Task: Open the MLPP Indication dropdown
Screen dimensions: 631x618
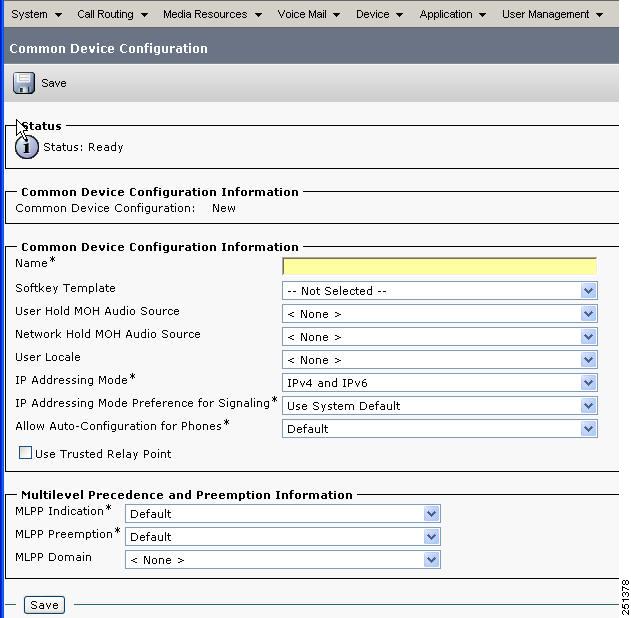Action: (283, 513)
